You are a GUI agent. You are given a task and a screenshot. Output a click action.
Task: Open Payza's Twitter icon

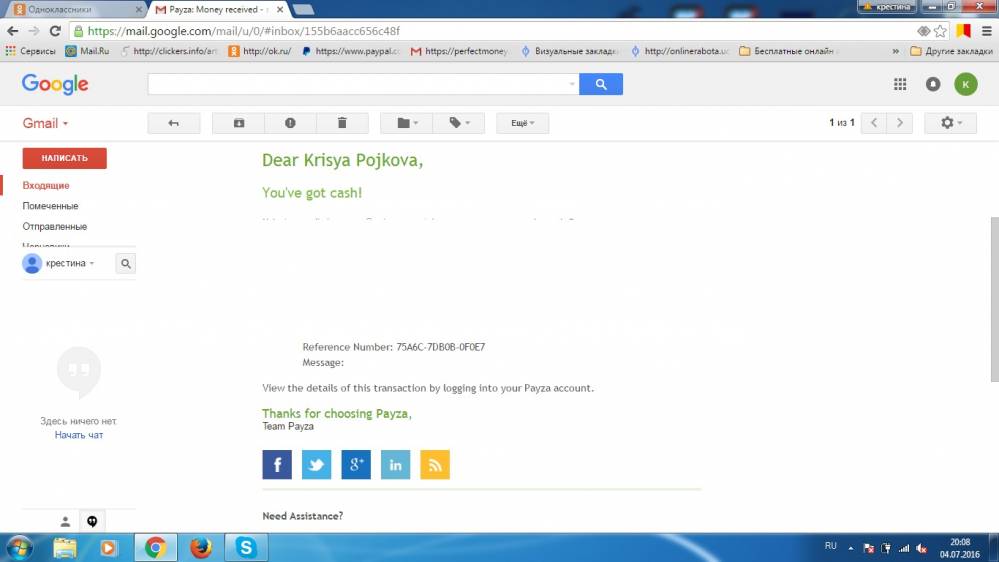pos(317,465)
